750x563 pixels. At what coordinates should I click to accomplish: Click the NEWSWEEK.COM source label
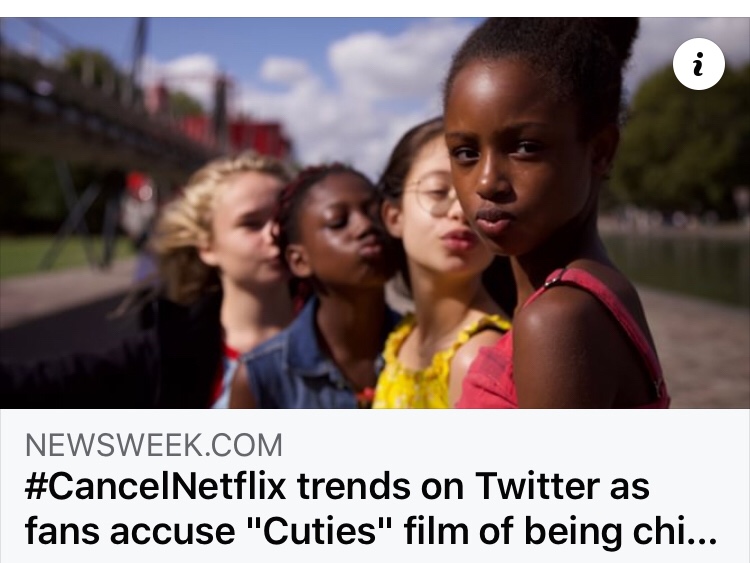pyautogui.click(x=154, y=445)
